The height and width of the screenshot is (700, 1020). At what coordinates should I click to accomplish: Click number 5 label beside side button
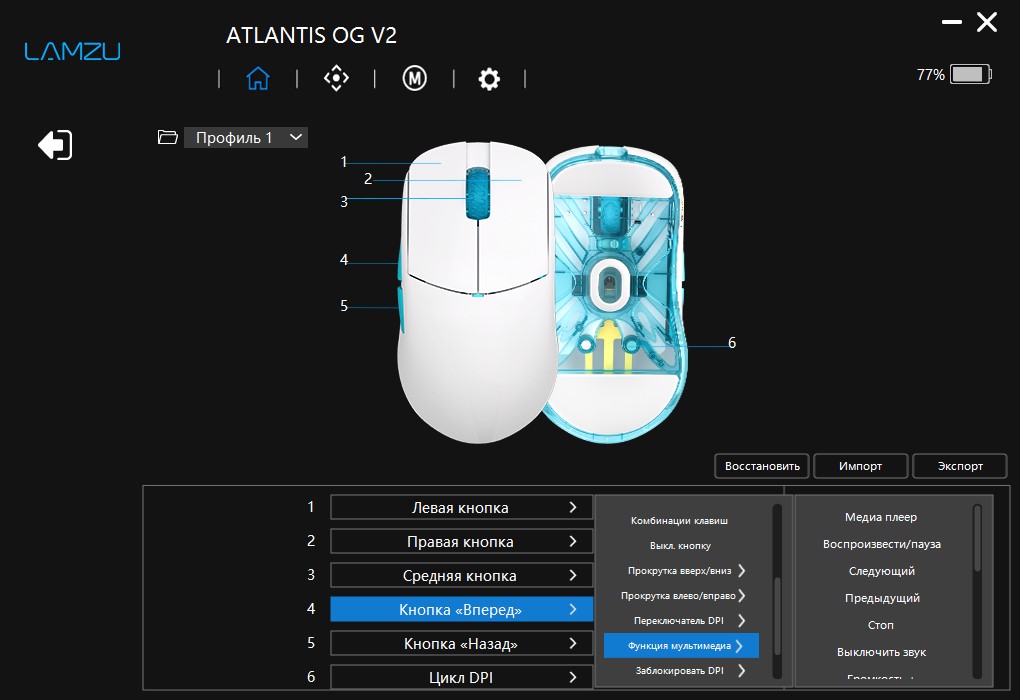point(343,306)
